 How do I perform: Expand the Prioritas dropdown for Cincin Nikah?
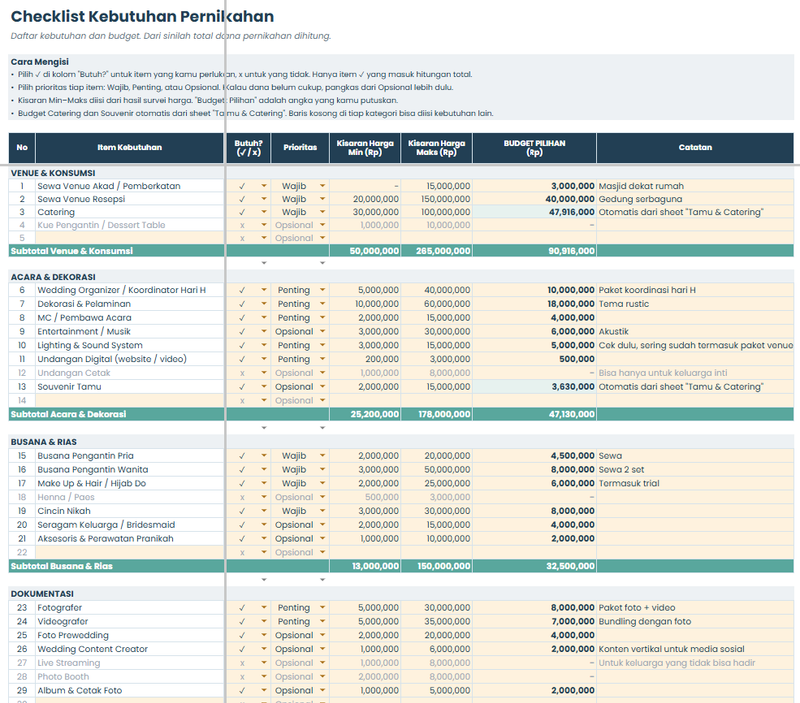(322, 511)
